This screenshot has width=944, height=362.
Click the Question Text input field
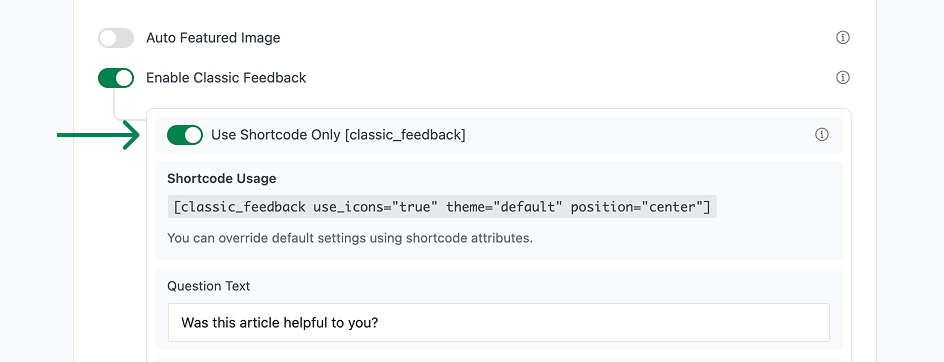tap(498, 323)
